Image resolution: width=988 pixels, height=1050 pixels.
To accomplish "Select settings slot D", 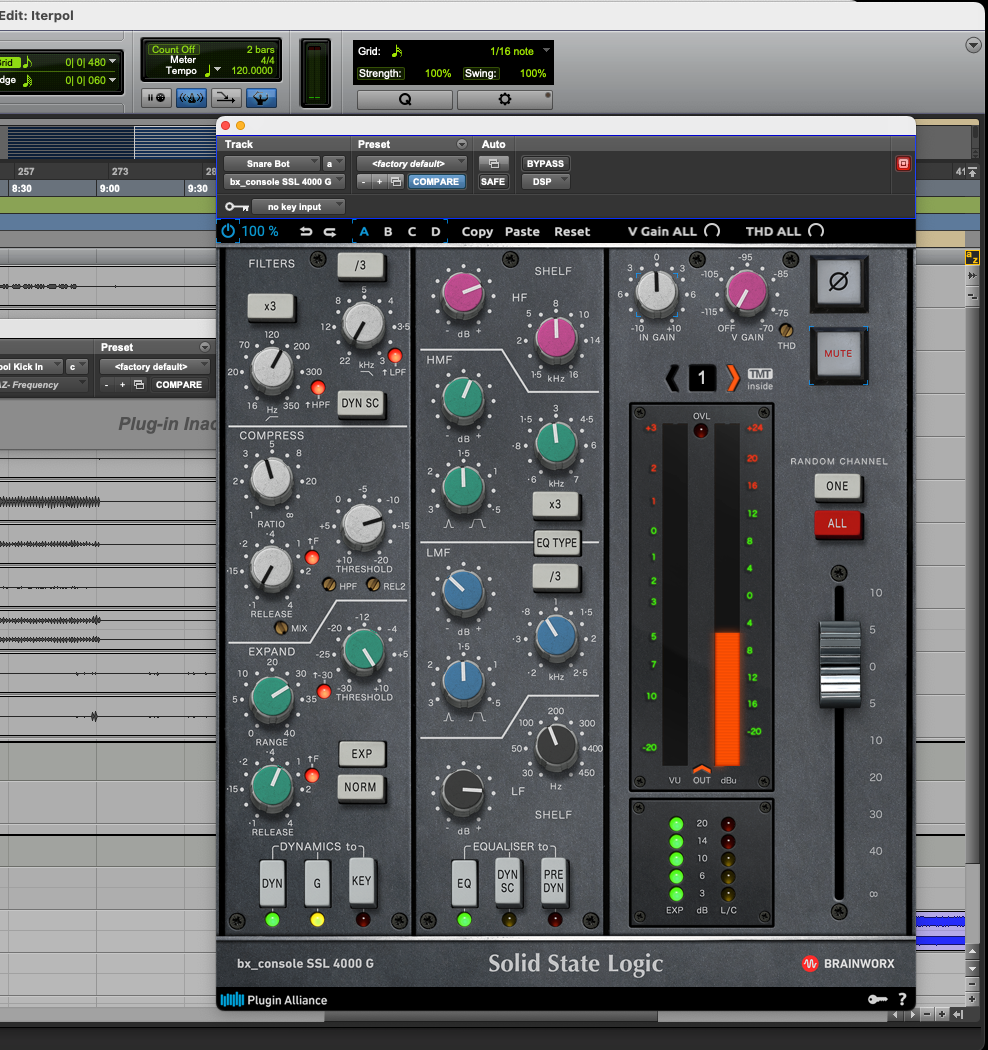I will pyautogui.click(x=435, y=232).
